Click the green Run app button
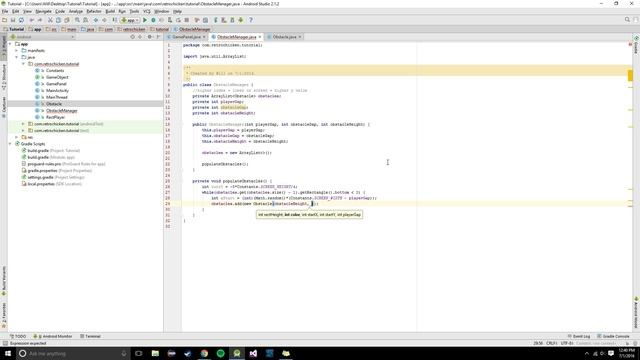Image resolution: width=640 pixels, height=360 pixels. pos(145,20)
